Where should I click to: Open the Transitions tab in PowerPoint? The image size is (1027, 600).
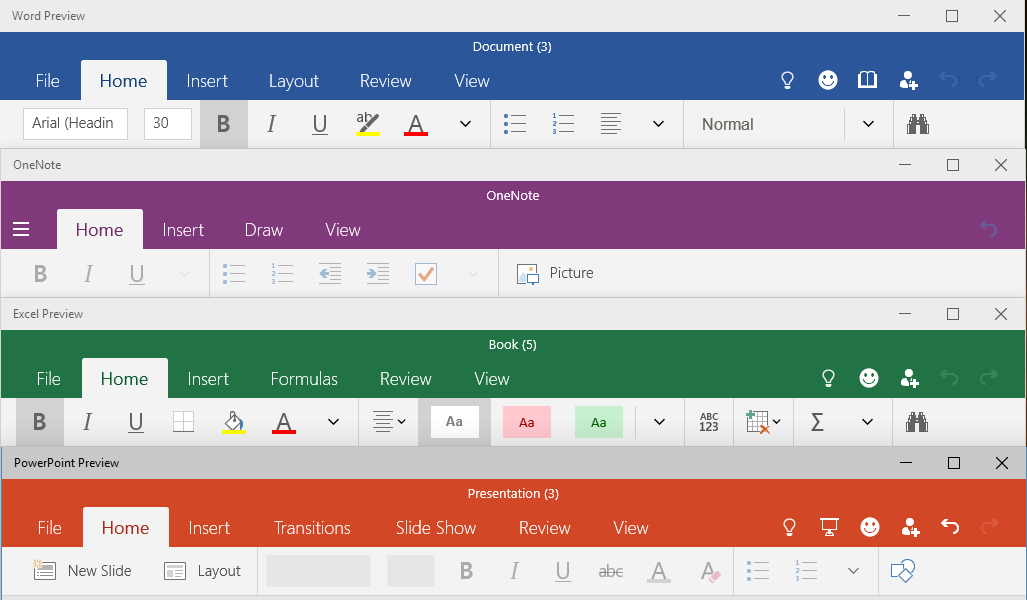coord(312,528)
